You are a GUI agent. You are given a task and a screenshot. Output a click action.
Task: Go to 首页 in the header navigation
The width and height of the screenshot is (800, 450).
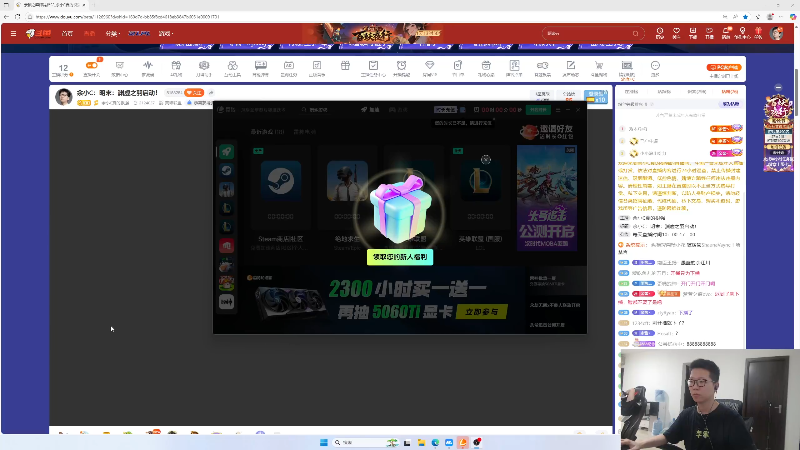click(x=67, y=34)
